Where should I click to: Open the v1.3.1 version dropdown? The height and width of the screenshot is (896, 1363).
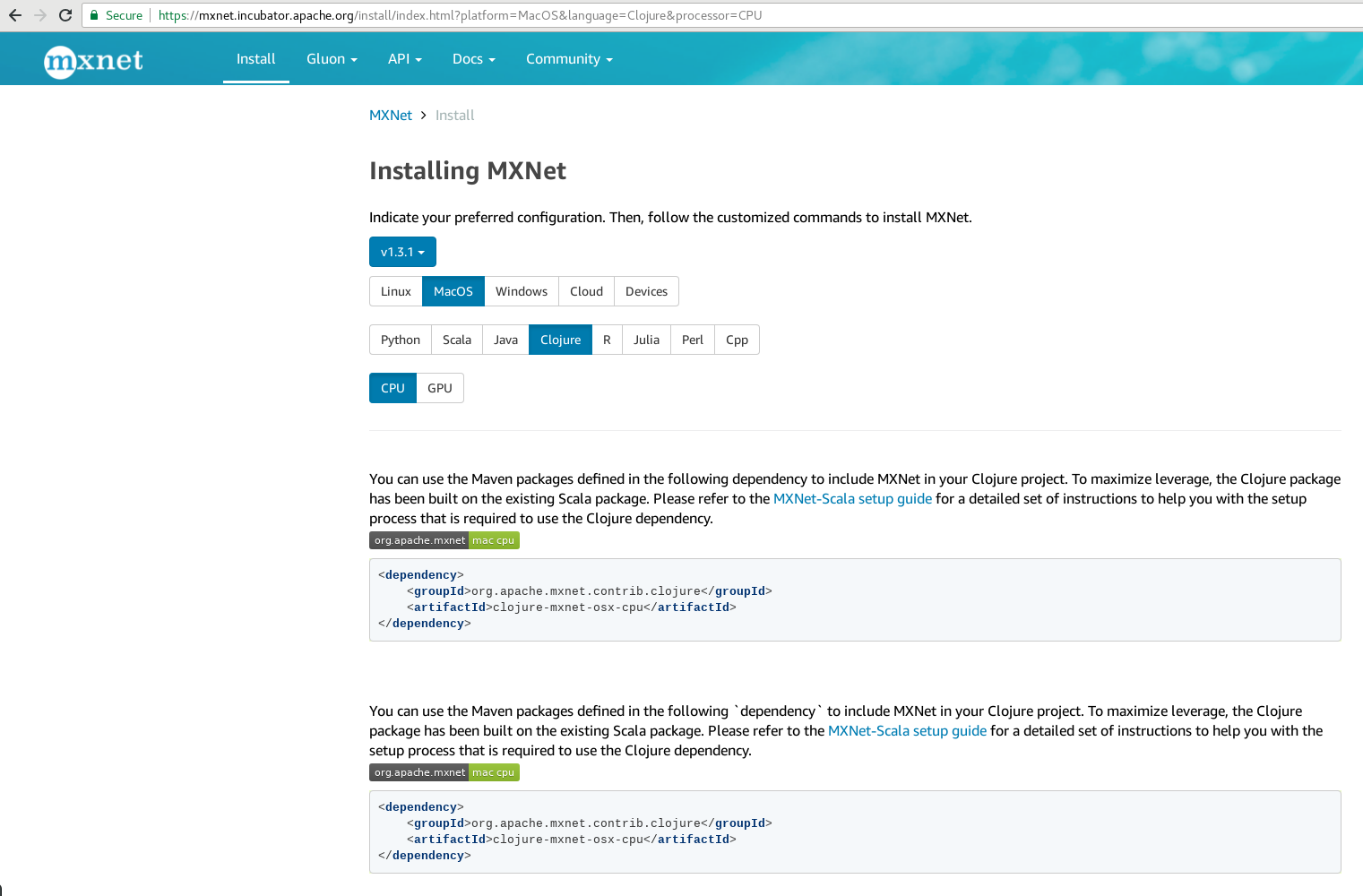coord(402,252)
